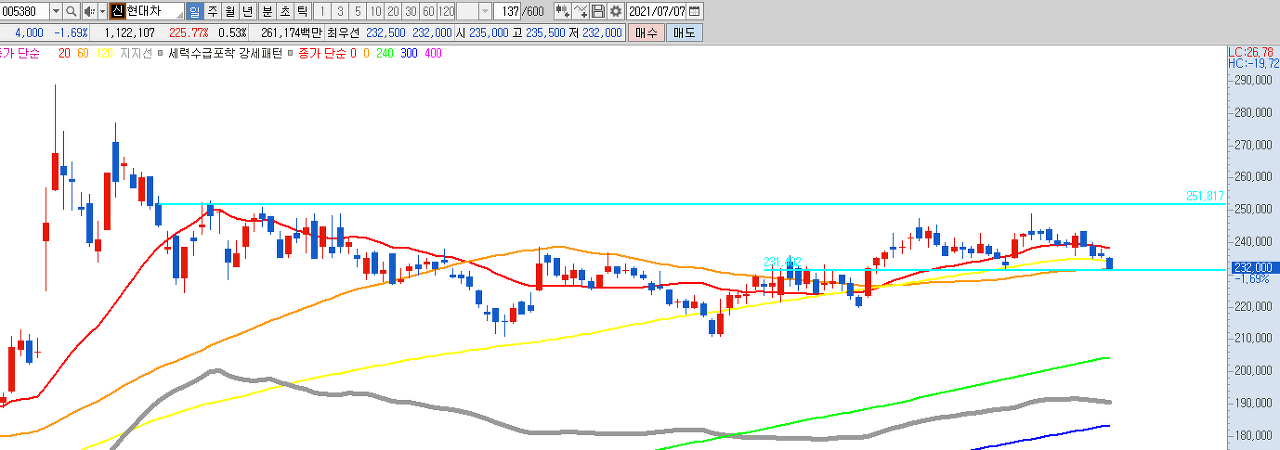The width and height of the screenshot is (1280, 450).
Task: Select the 주 weekly chart period
Action: point(213,11)
